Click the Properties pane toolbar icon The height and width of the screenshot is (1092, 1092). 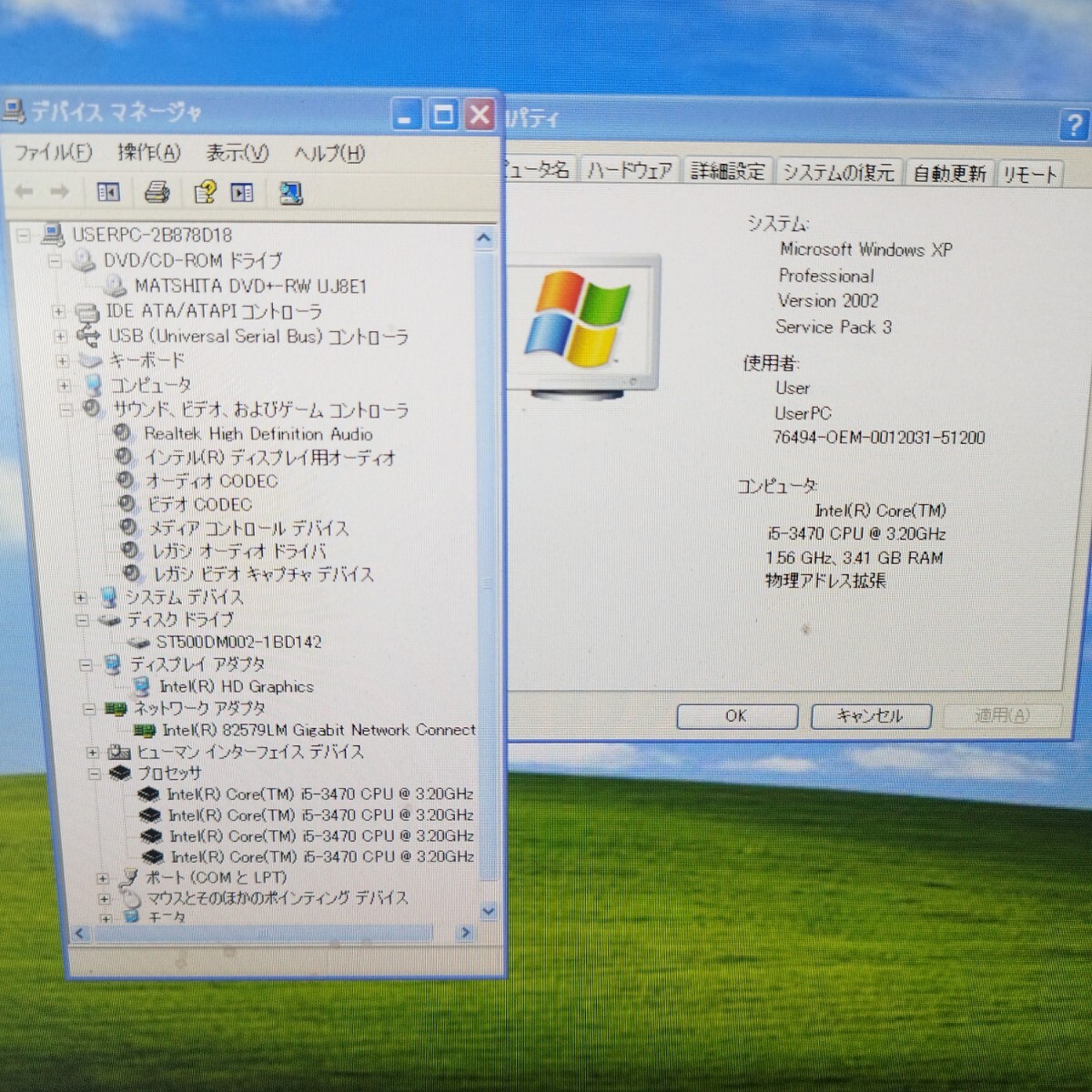click(x=242, y=193)
